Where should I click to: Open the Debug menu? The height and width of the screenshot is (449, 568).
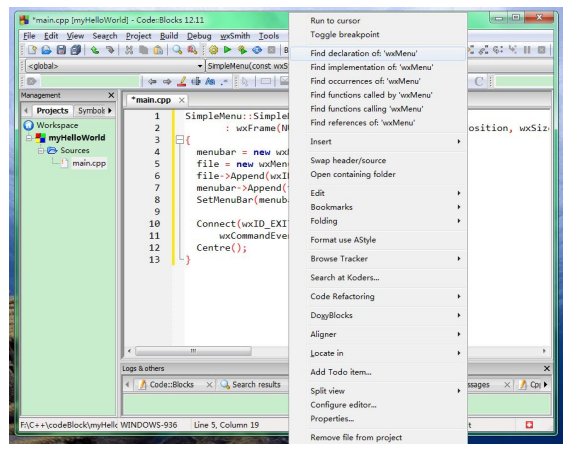tap(199, 36)
